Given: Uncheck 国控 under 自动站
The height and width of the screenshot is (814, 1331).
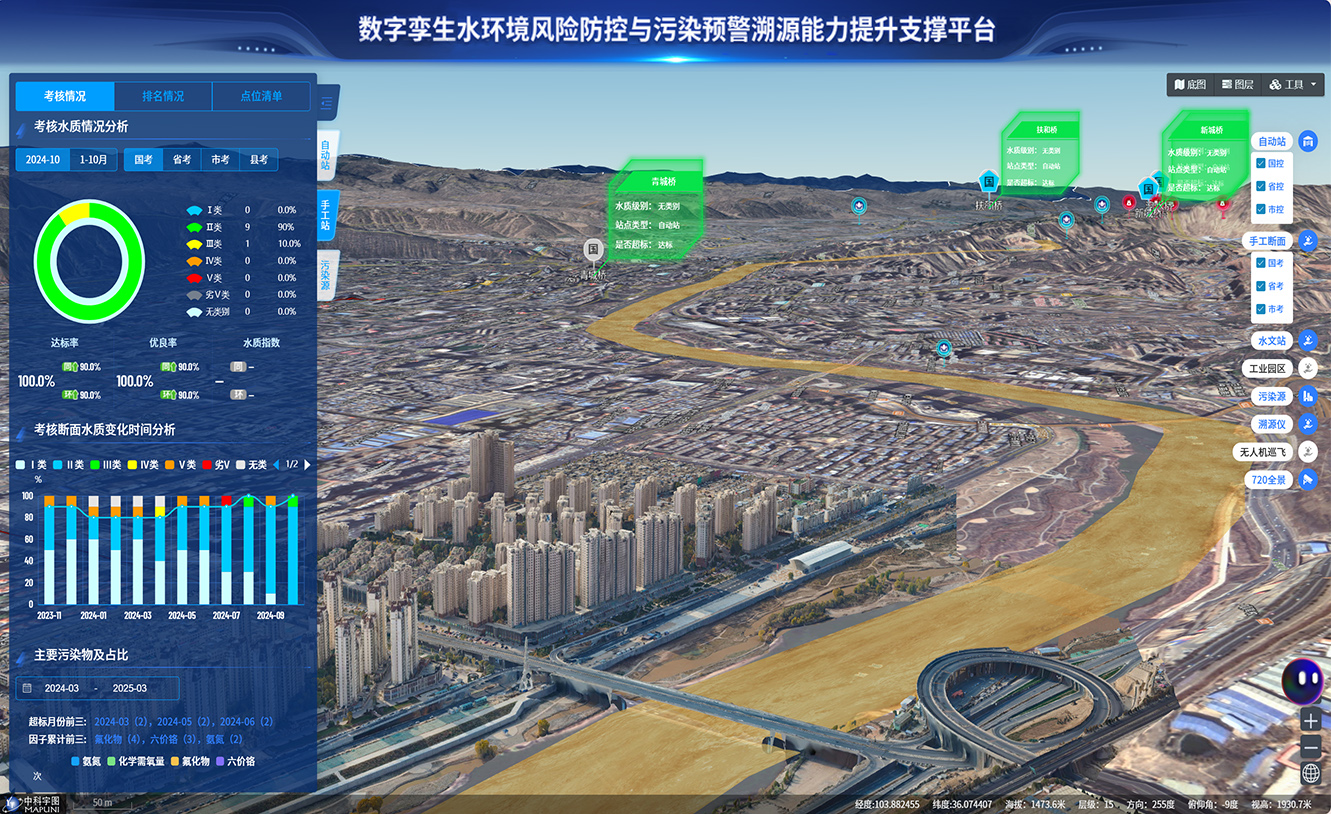Looking at the screenshot, I should (x=1261, y=163).
